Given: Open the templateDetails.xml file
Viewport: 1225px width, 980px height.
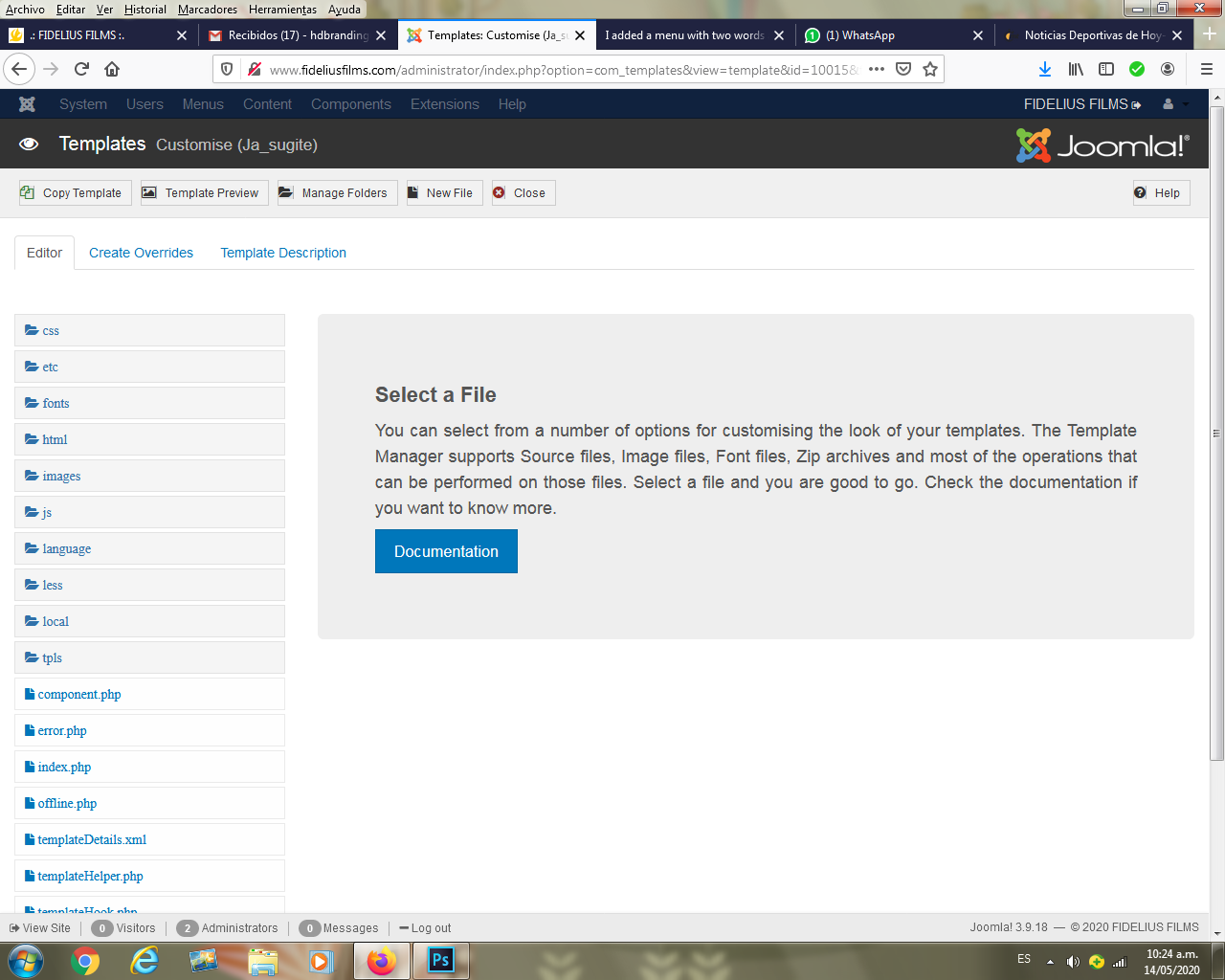Looking at the screenshot, I should tap(149, 839).
